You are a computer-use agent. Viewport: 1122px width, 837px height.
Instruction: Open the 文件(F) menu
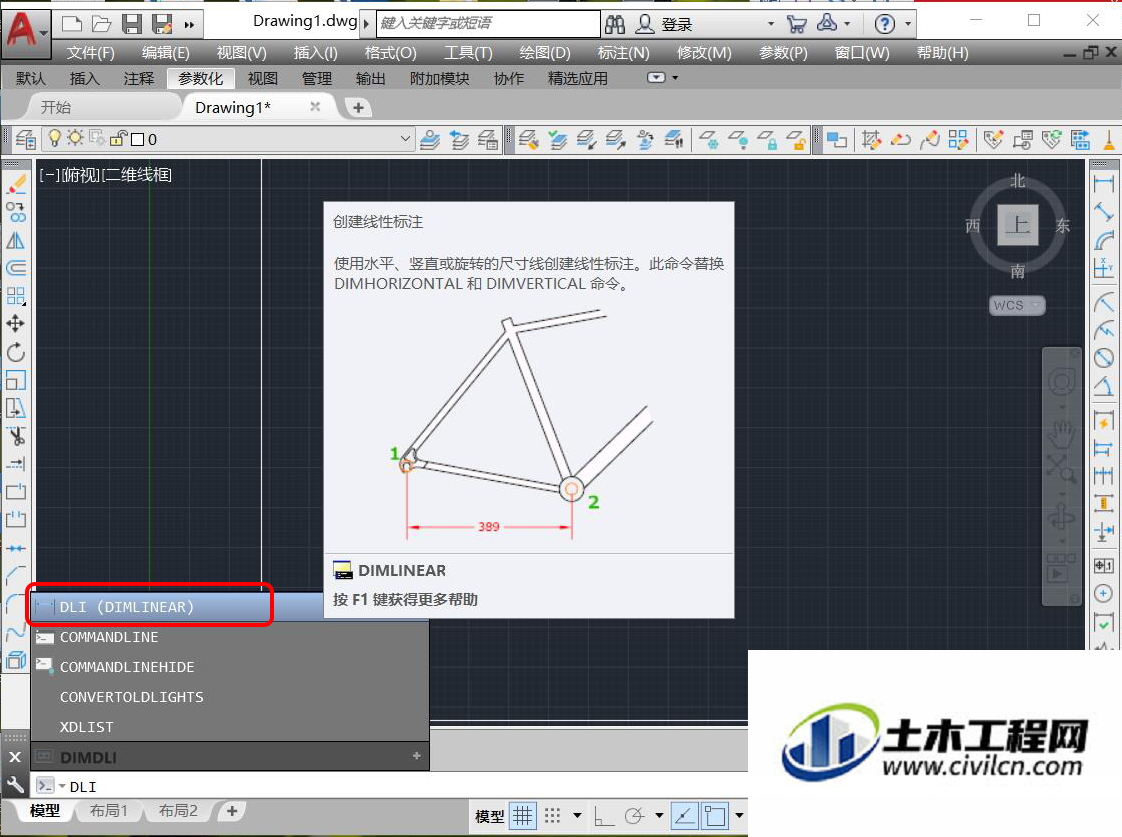tap(91, 53)
